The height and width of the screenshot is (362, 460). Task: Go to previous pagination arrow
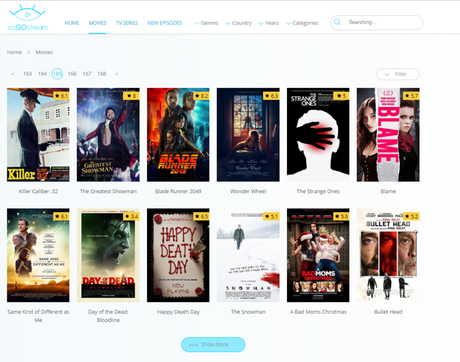point(13,74)
